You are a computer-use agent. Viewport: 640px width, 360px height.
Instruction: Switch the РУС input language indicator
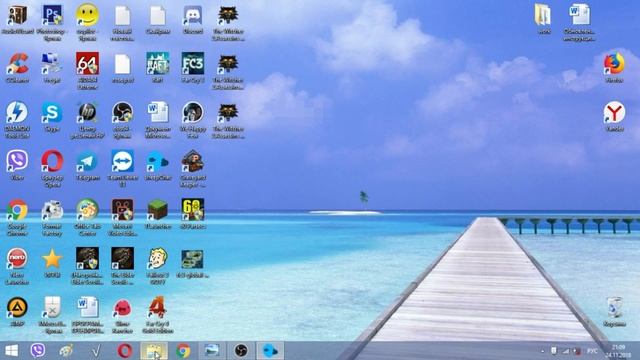[x=592, y=351]
